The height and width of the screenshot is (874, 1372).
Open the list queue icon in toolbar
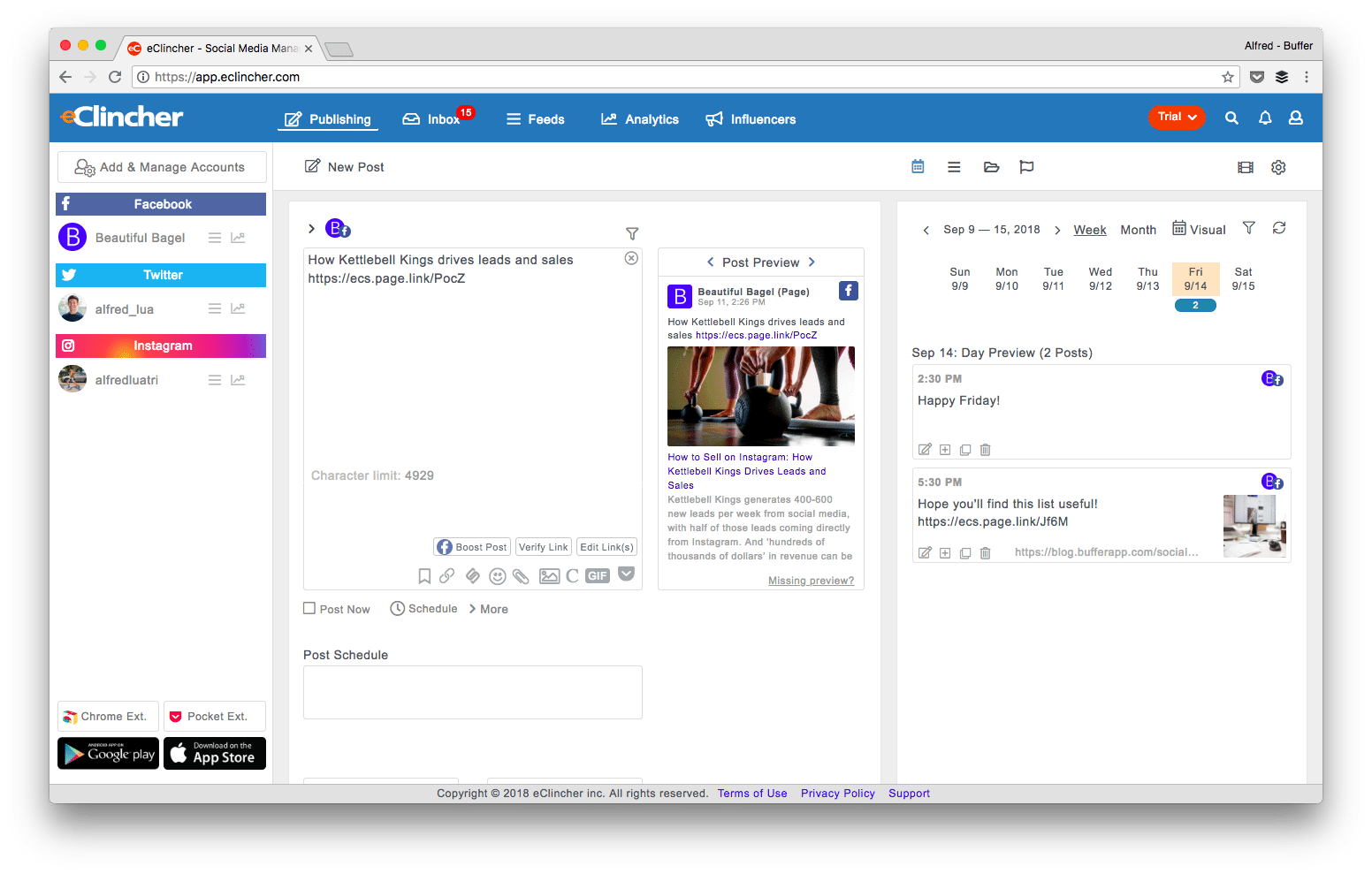tap(954, 167)
